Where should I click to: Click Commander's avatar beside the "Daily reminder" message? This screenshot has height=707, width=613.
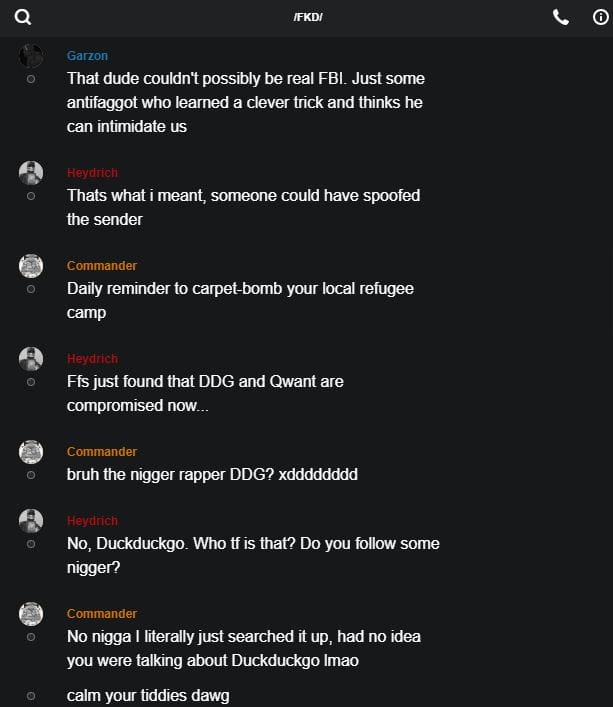pyautogui.click(x=31, y=266)
